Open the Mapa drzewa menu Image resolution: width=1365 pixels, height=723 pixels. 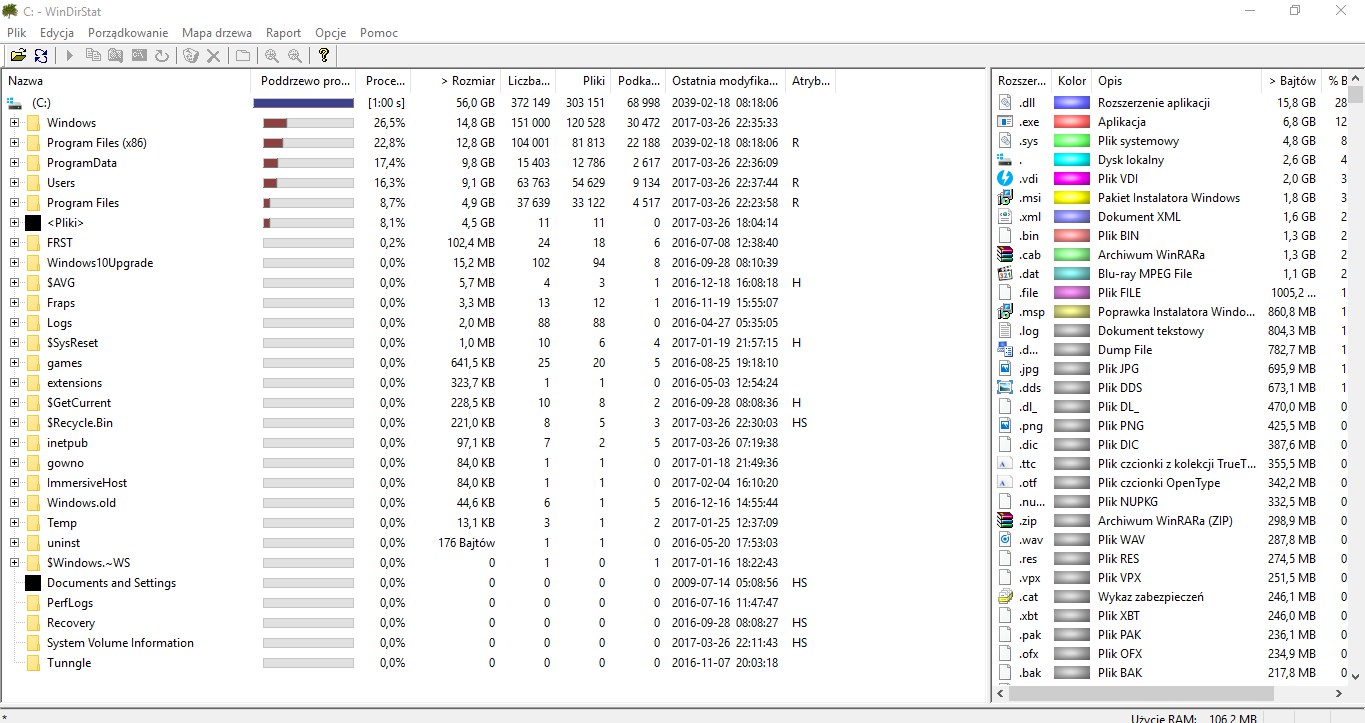pos(217,33)
